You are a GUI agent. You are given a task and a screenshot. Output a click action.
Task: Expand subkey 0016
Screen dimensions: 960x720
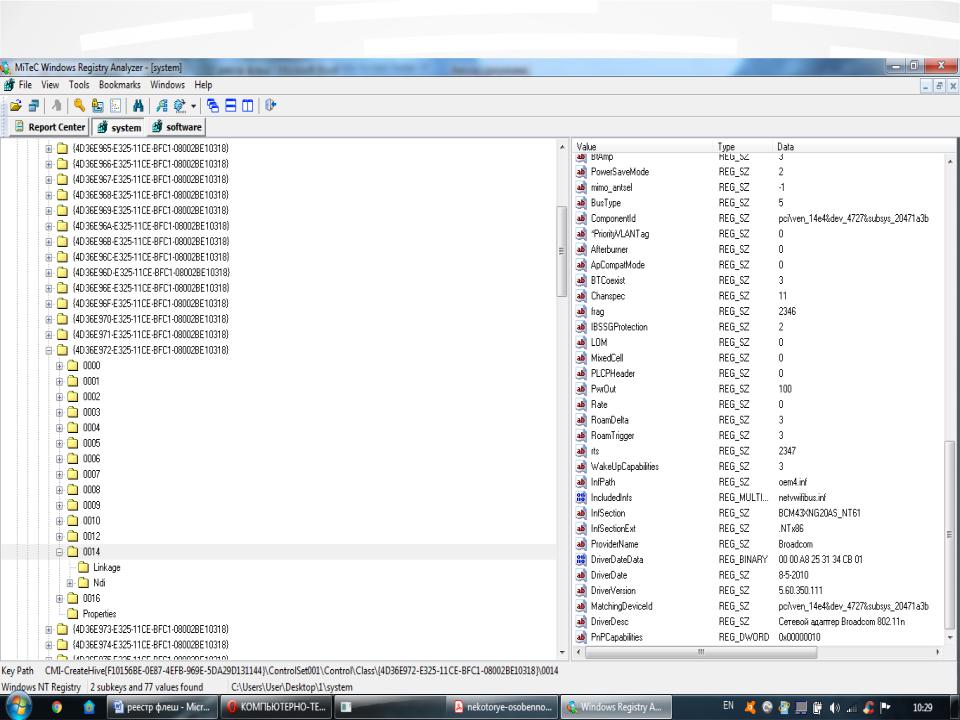[x=59, y=598]
